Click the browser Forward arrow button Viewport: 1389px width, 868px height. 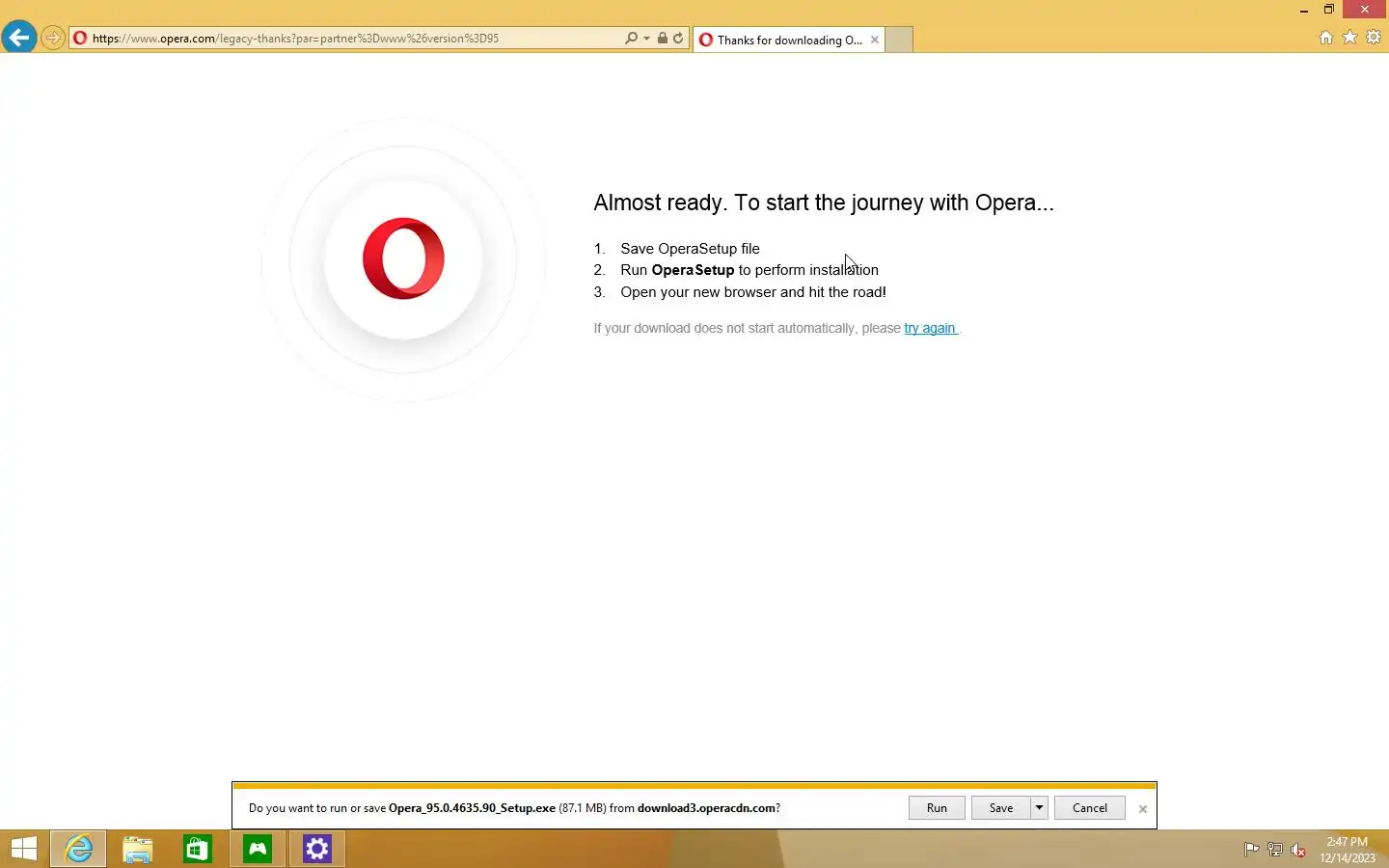(x=53, y=39)
